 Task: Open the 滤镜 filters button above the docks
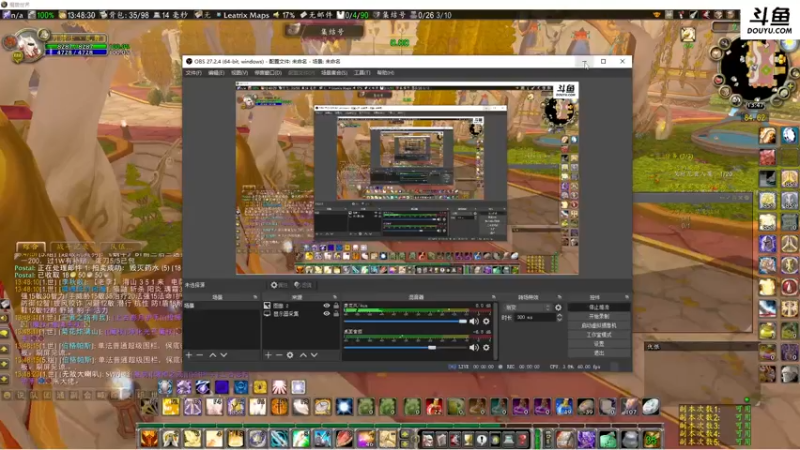coord(303,285)
